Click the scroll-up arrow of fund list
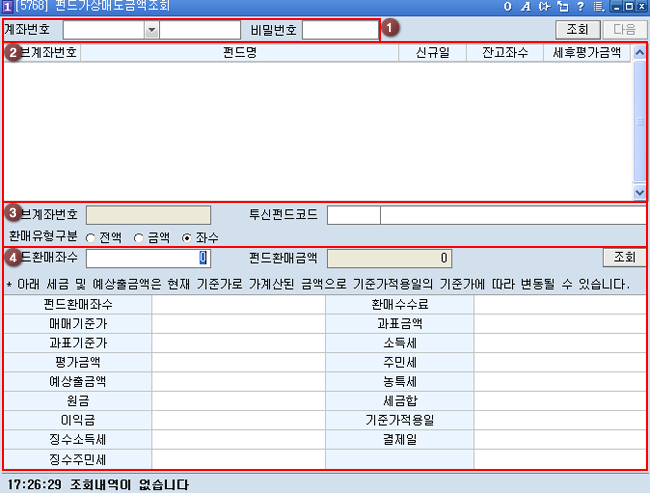Image resolution: width=650 pixels, height=494 pixels. [x=639, y=53]
